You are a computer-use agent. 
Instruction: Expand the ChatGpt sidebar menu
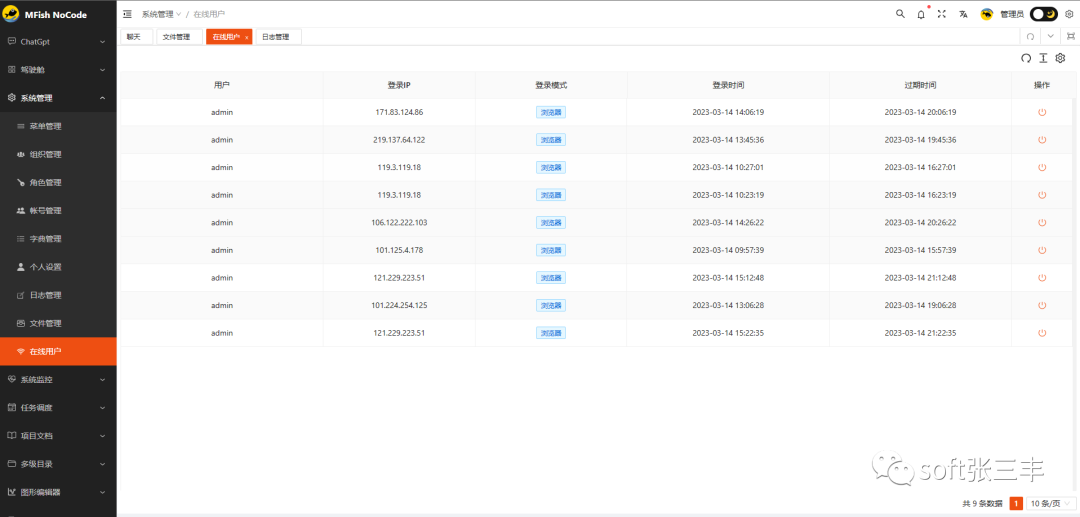point(58,42)
